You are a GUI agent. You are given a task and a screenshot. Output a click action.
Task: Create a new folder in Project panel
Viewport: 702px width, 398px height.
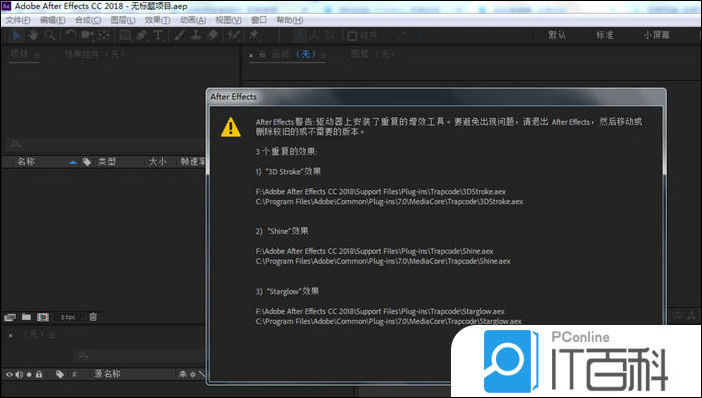pyautogui.click(x=26, y=317)
